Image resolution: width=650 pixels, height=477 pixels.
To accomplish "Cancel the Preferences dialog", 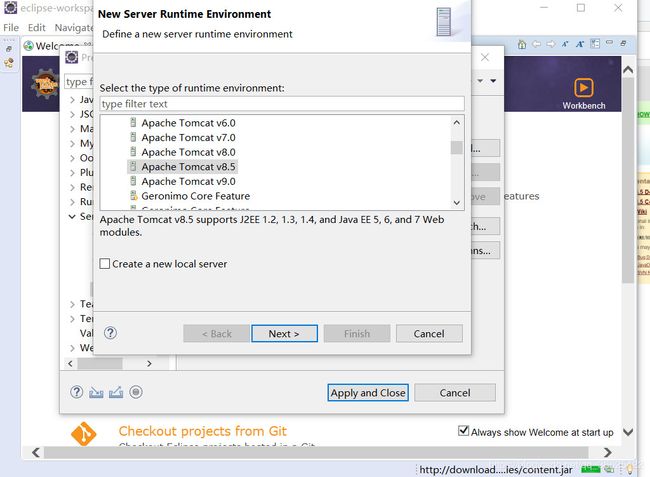I will [455, 392].
